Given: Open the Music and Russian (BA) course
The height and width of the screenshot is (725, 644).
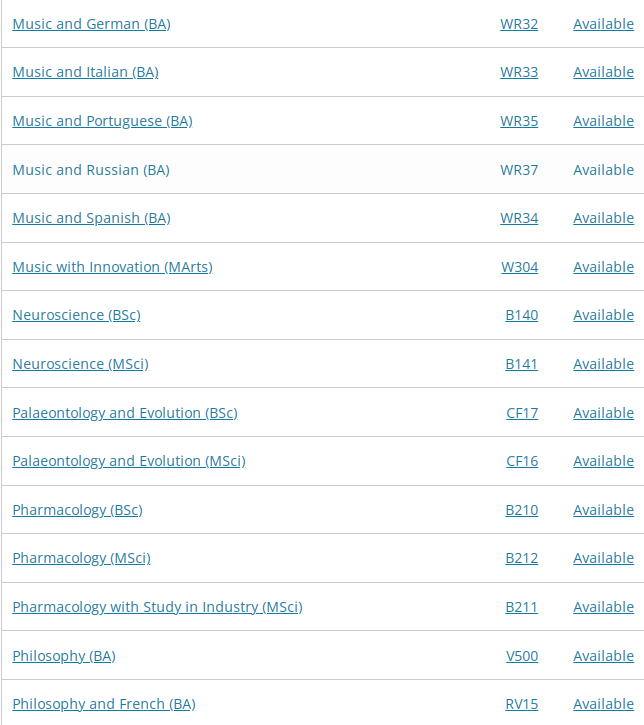Looking at the screenshot, I should coord(91,170).
